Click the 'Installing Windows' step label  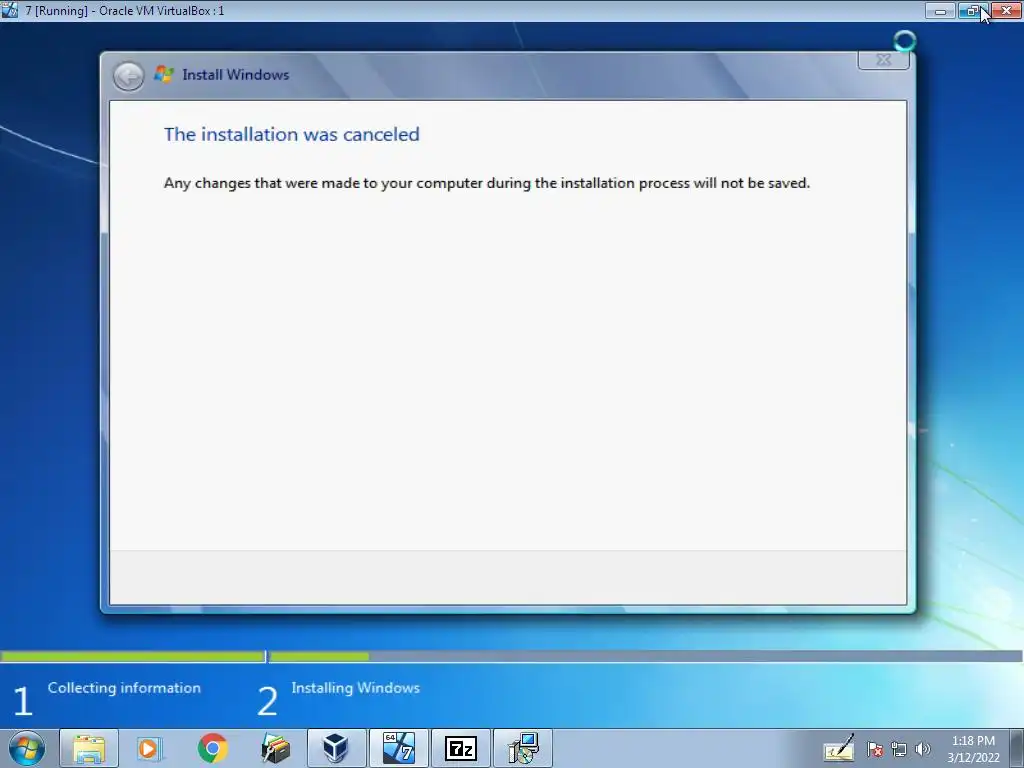pyautogui.click(x=355, y=688)
